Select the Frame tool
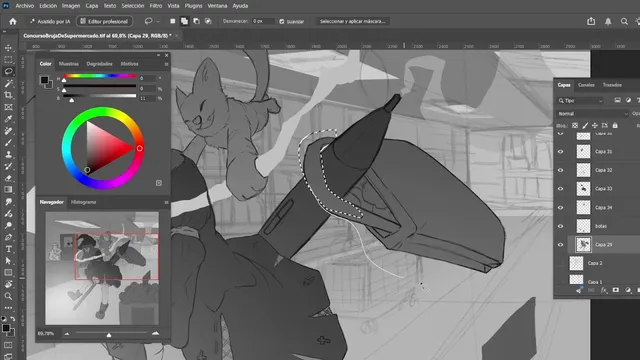The height and width of the screenshot is (360, 640). [8, 107]
